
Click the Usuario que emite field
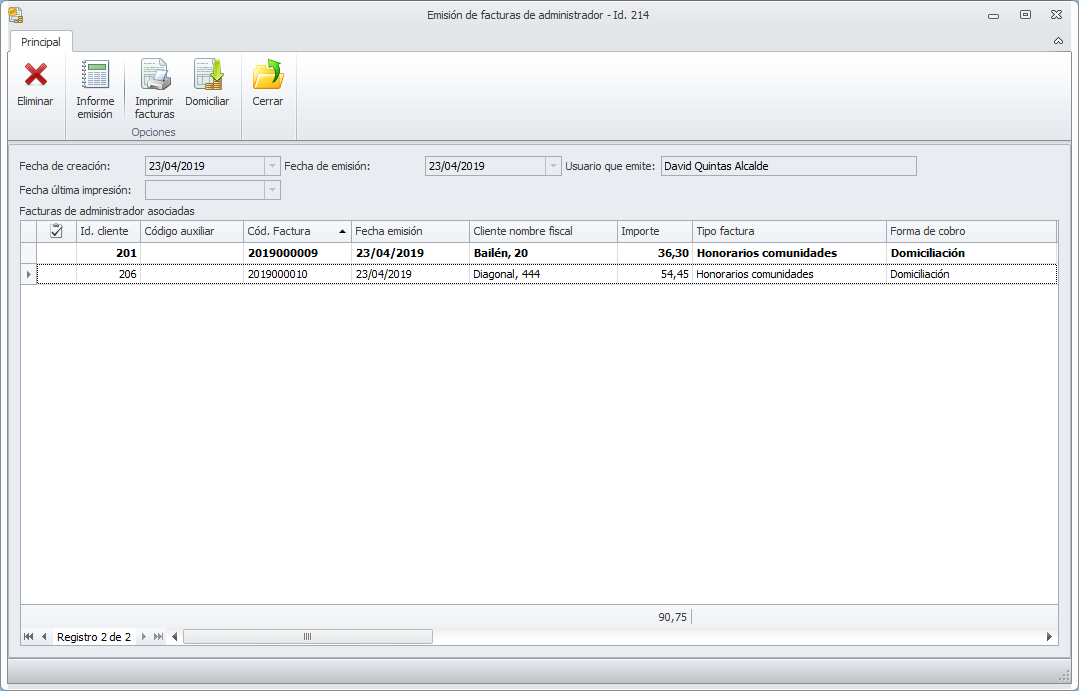[789, 166]
